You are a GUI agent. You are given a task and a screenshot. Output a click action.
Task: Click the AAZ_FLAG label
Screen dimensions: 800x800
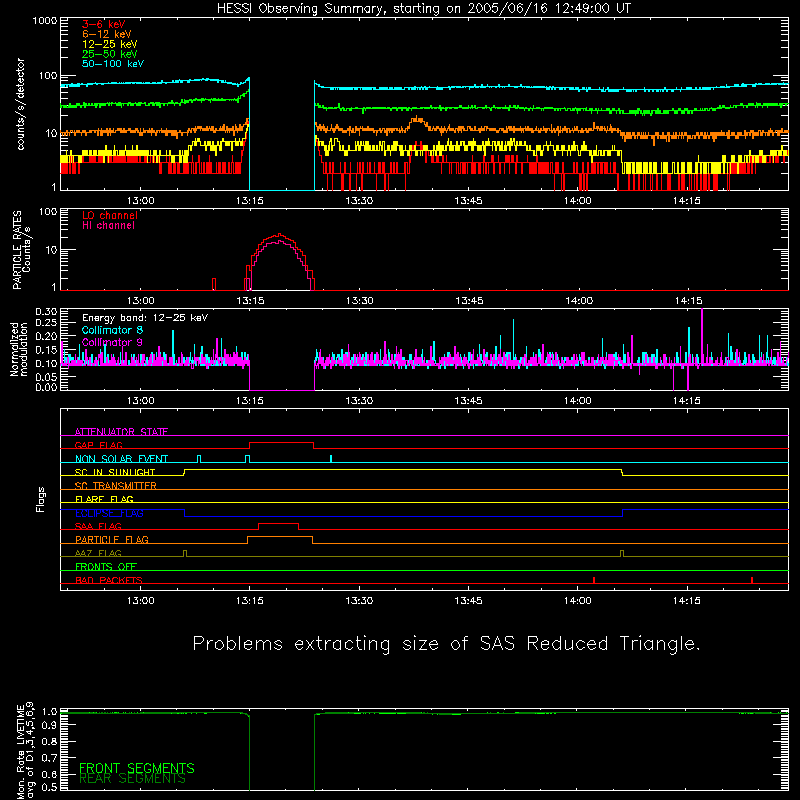pos(98,553)
